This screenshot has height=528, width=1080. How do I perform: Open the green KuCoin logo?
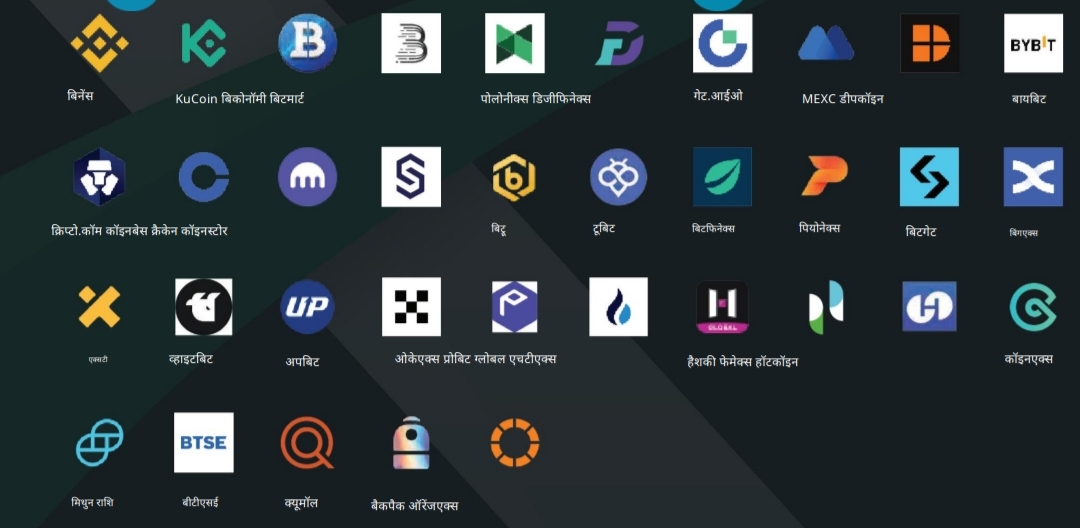[x=203, y=43]
